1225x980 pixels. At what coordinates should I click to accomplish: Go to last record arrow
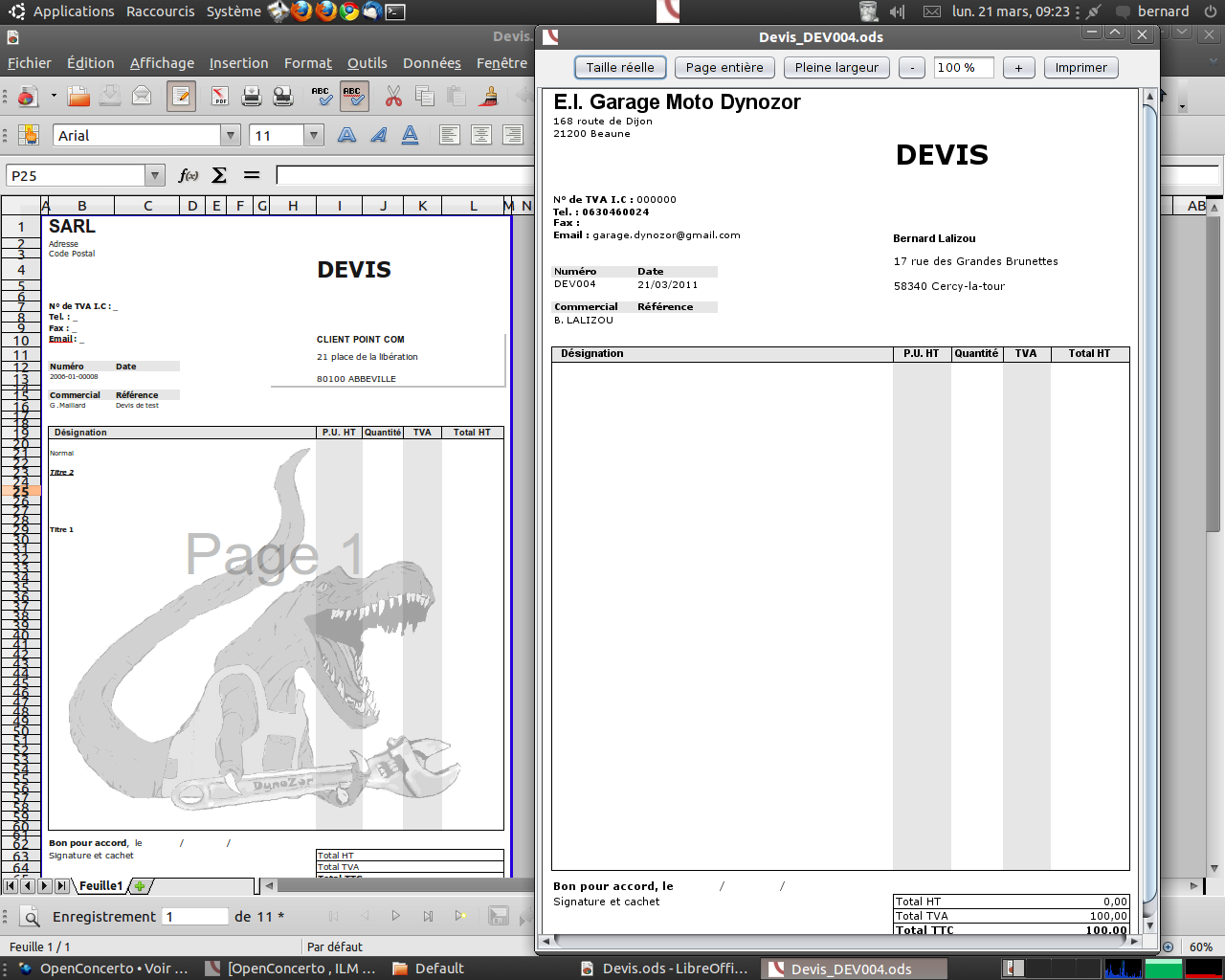(x=428, y=917)
